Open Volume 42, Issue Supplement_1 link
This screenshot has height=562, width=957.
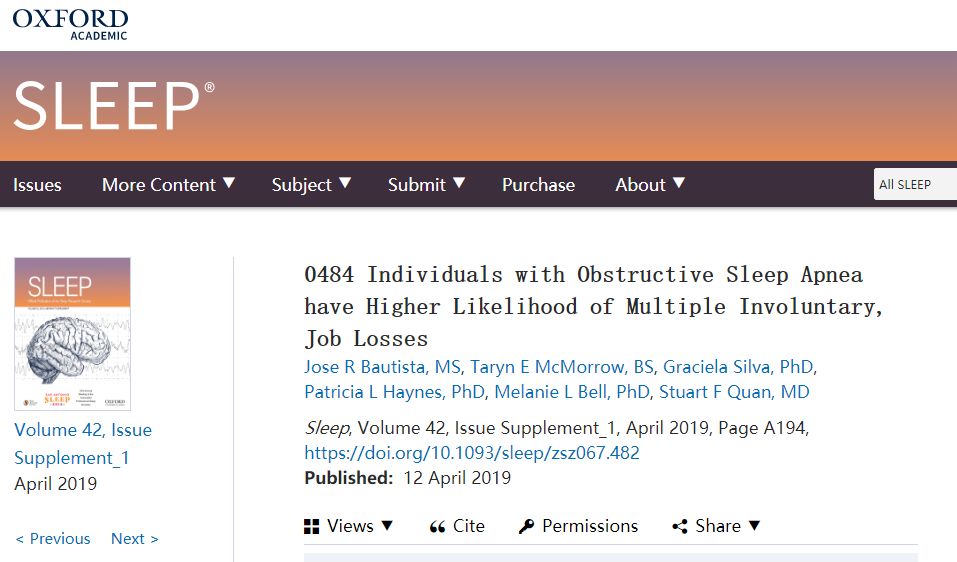point(83,444)
